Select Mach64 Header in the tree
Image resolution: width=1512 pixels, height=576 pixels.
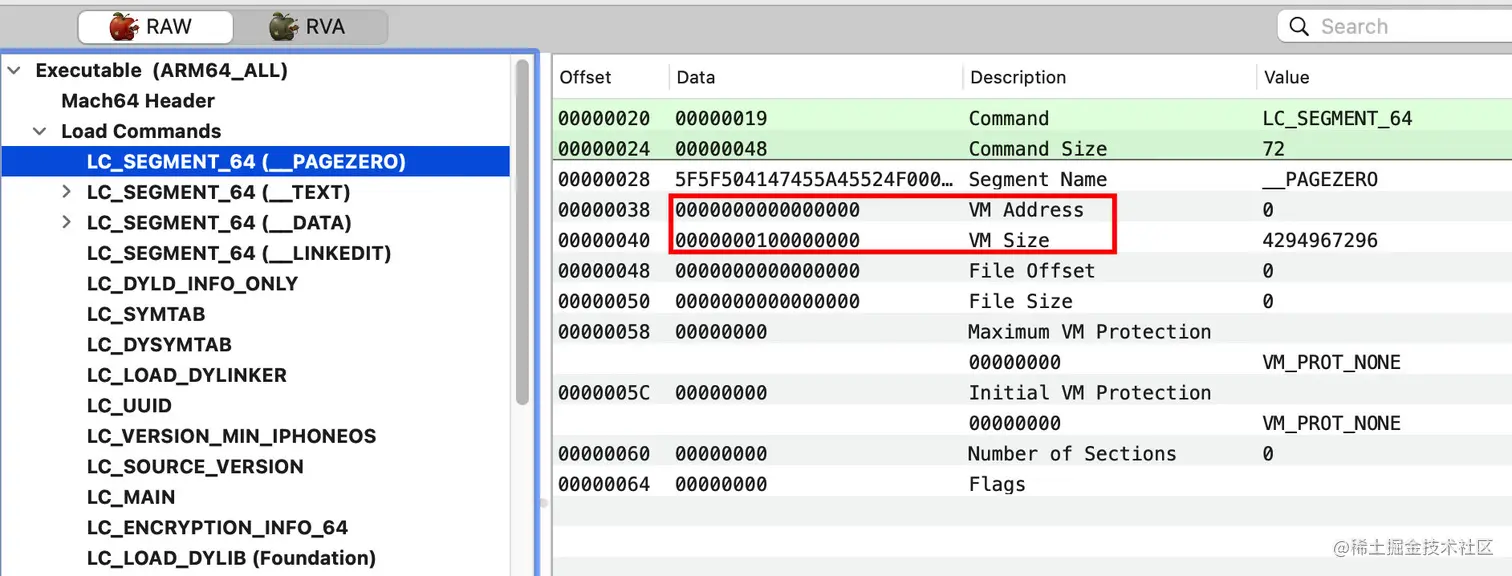click(x=138, y=101)
